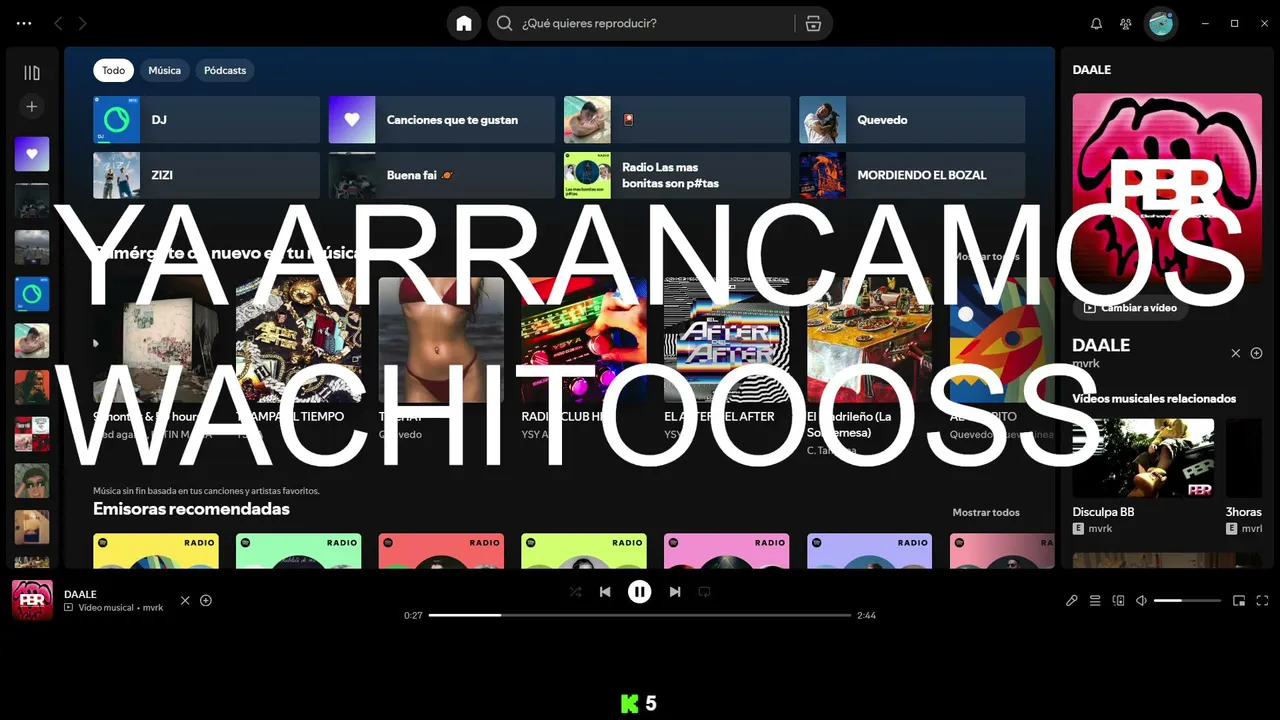Expand Your Library sidebar icon

32,73
